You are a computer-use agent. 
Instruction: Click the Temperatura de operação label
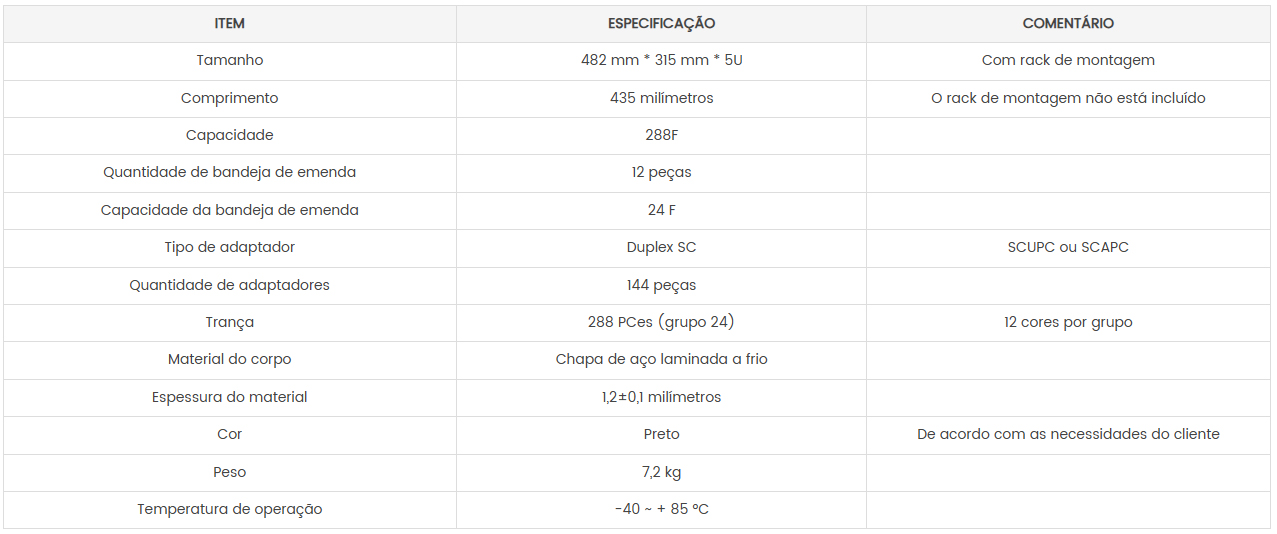229,509
